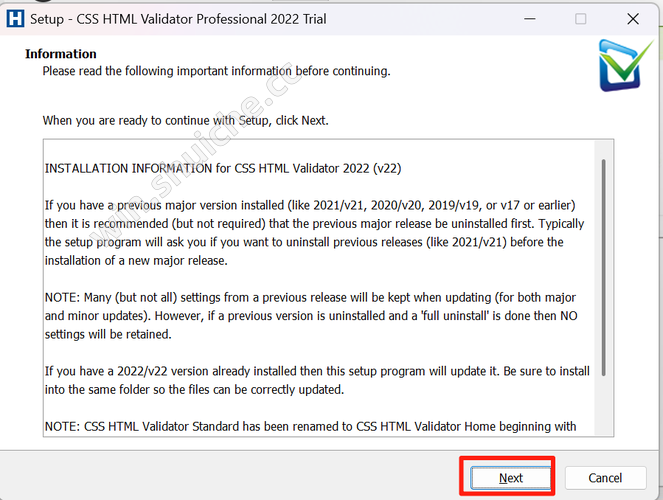Click the window title 'Setup - CSS HTML Validator Professional'

click(178, 19)
